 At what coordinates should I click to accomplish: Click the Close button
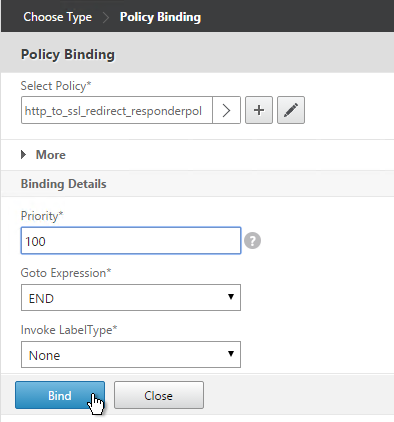click(159, 395)
